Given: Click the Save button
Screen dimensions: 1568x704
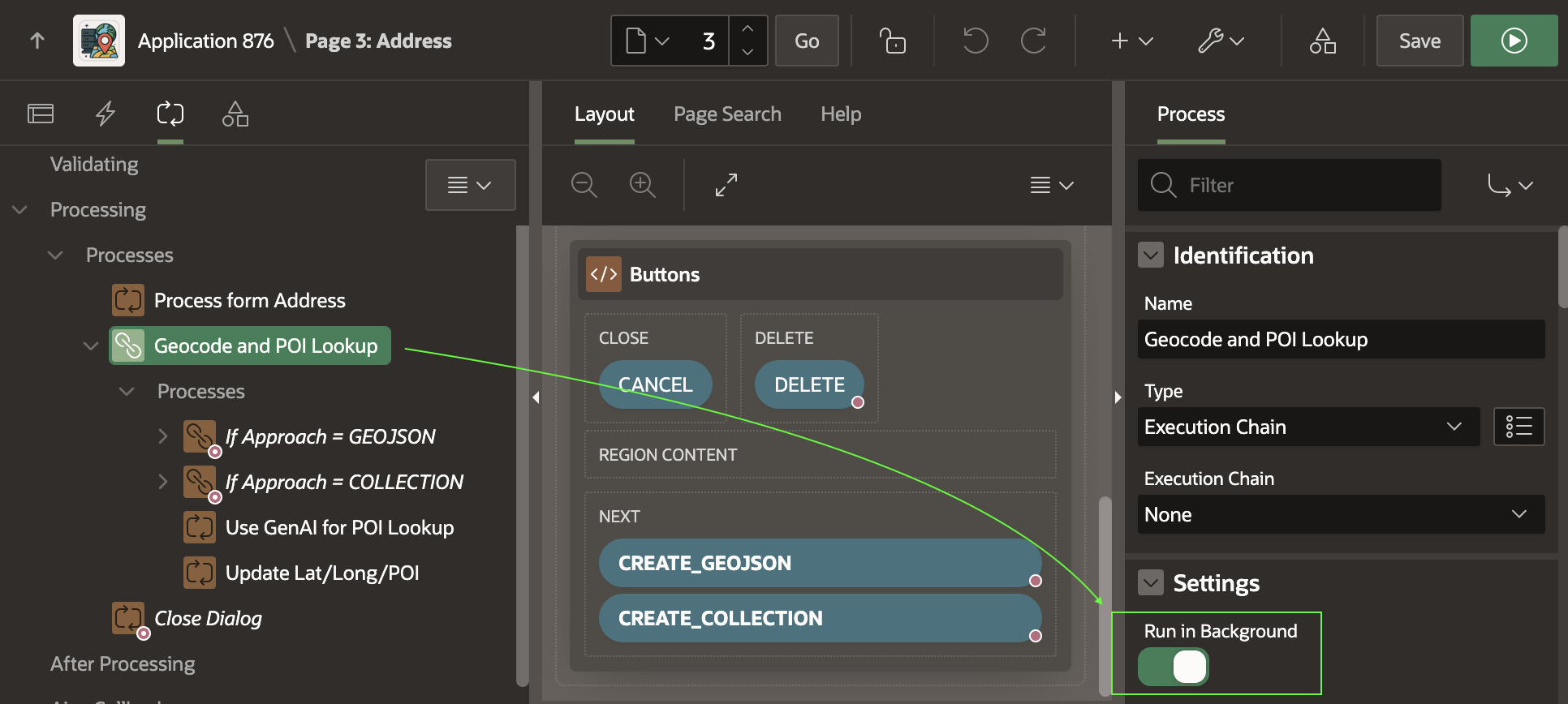Looking at the screenshot, I should coord(1419,41).
